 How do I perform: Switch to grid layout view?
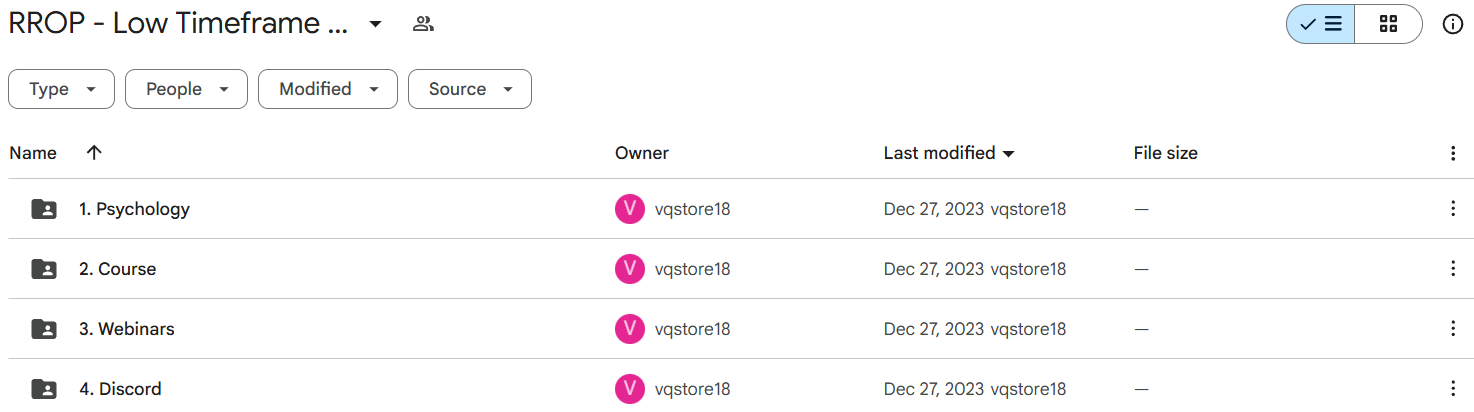[x=1388, y=24]
